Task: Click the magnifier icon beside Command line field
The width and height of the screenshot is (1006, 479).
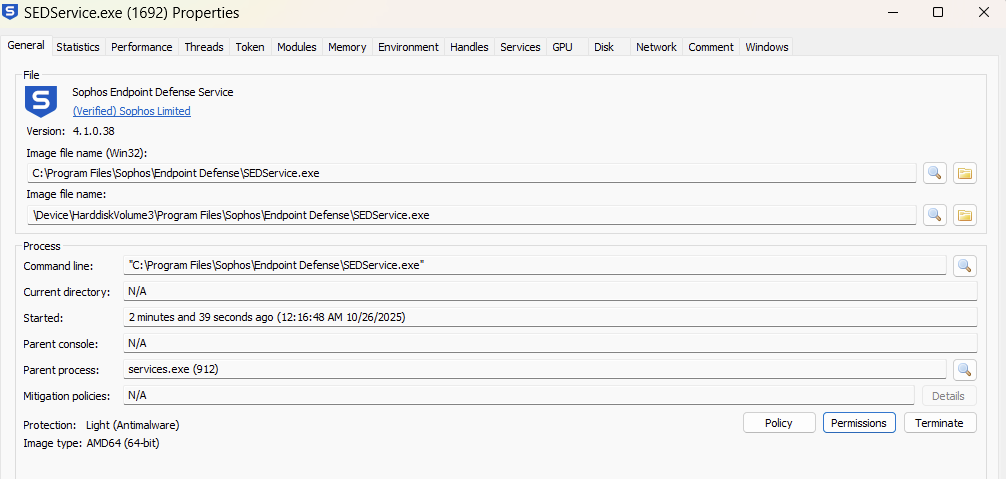Action: (x=964, y=265)
